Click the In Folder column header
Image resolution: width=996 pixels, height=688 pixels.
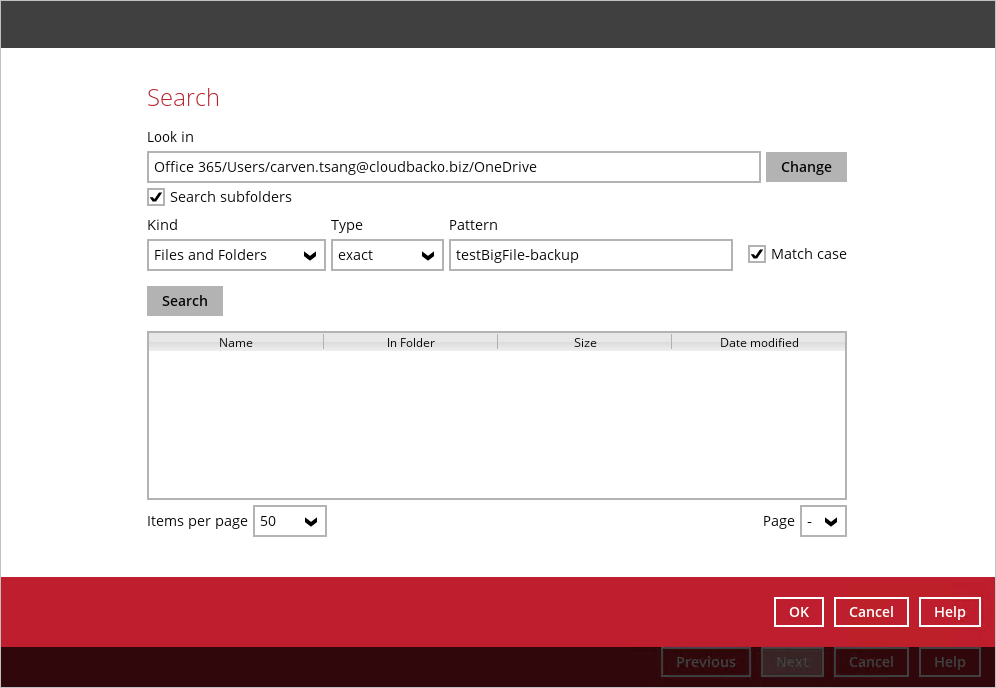[x=410, y=342]
